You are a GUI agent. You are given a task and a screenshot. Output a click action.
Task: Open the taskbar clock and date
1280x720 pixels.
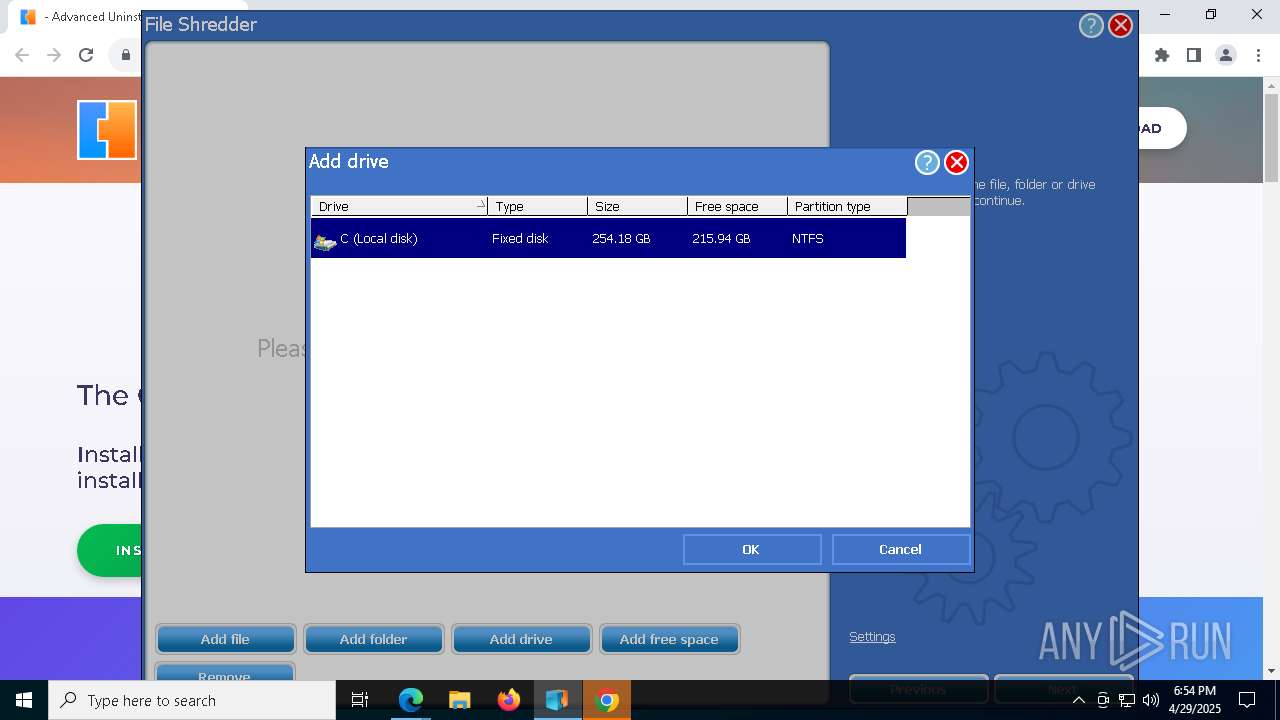pos(1195,700)
